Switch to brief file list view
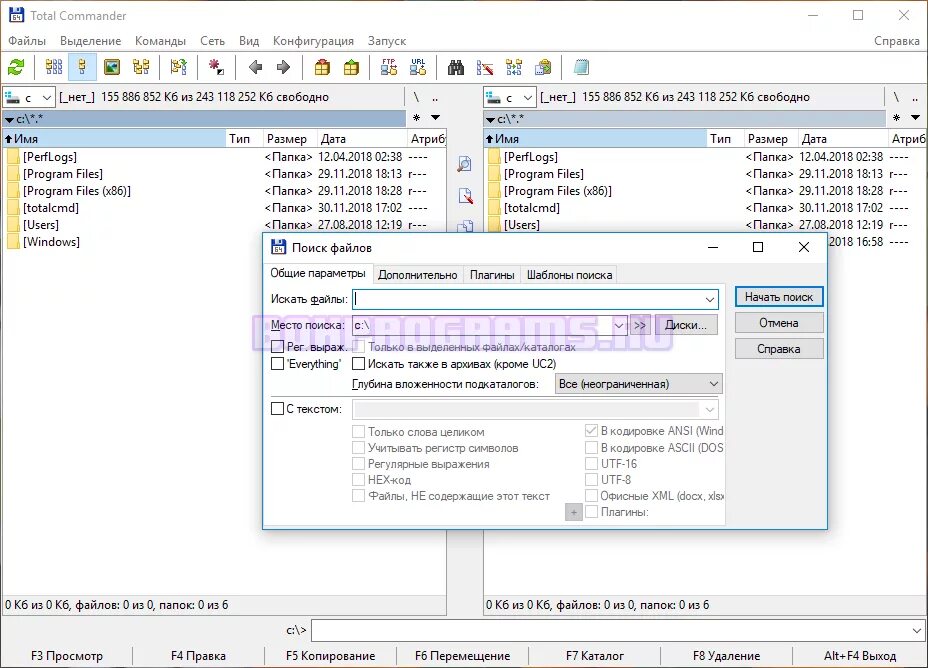Screen dimensions: 928x668 click(x=53, y=67)
